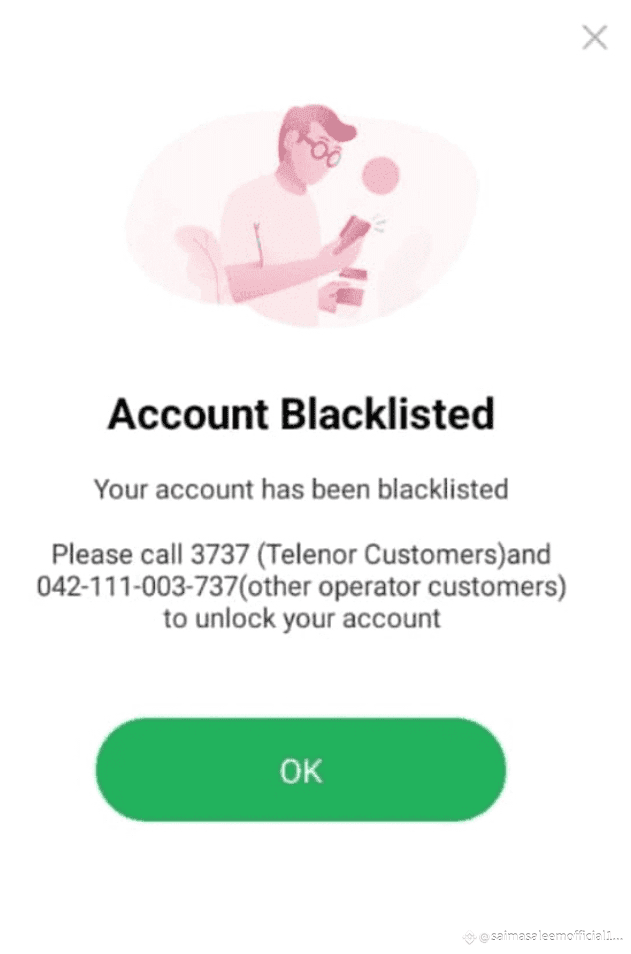This screenshot has height=954, width=631.
Task: Click the chair in the illustration
Action: point(198,262)
